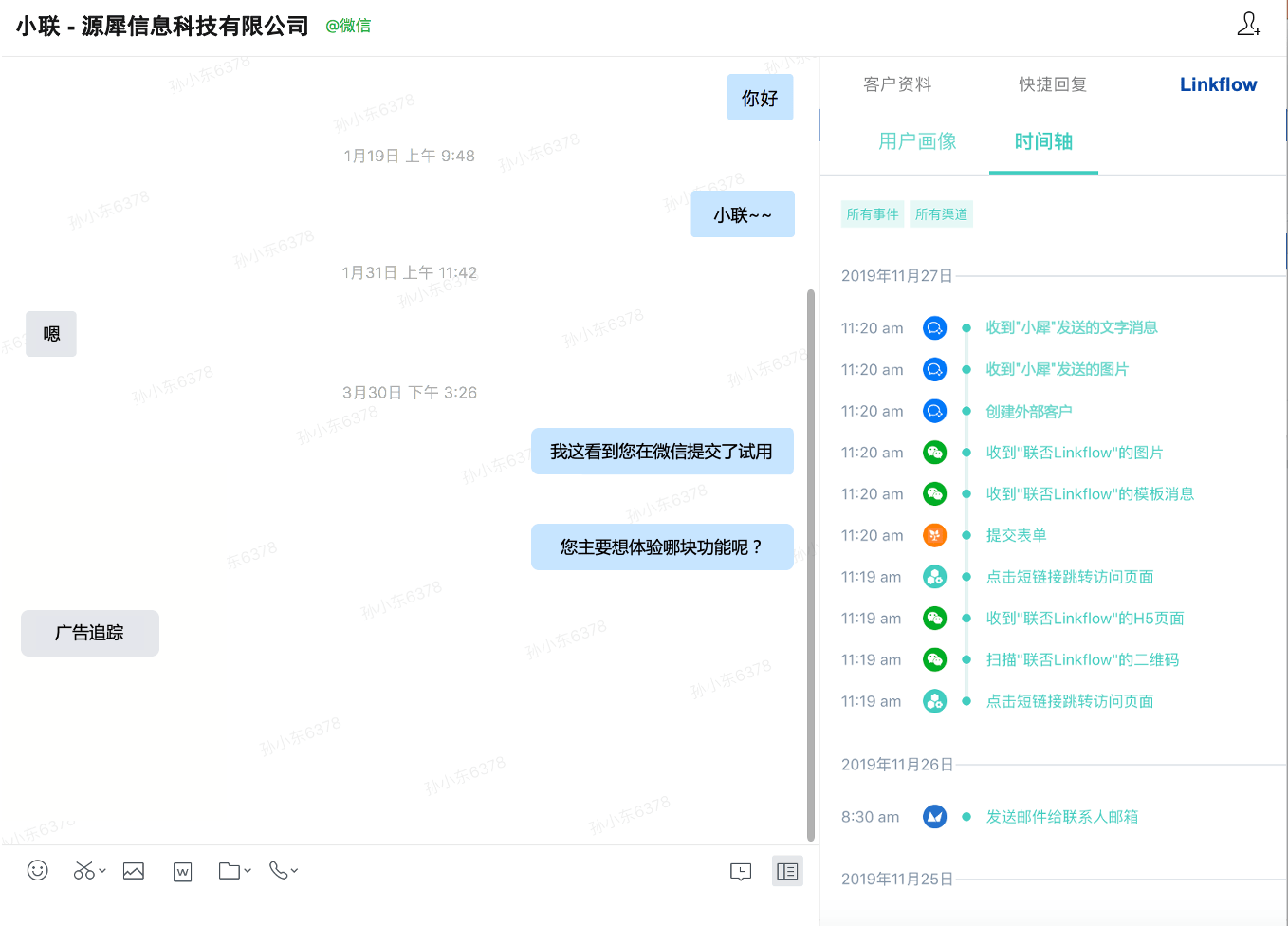Click the scissors screenshot tool
The height and width of the screenshot is (926, 1288).
pyautogui.click(x=83, y=871)
